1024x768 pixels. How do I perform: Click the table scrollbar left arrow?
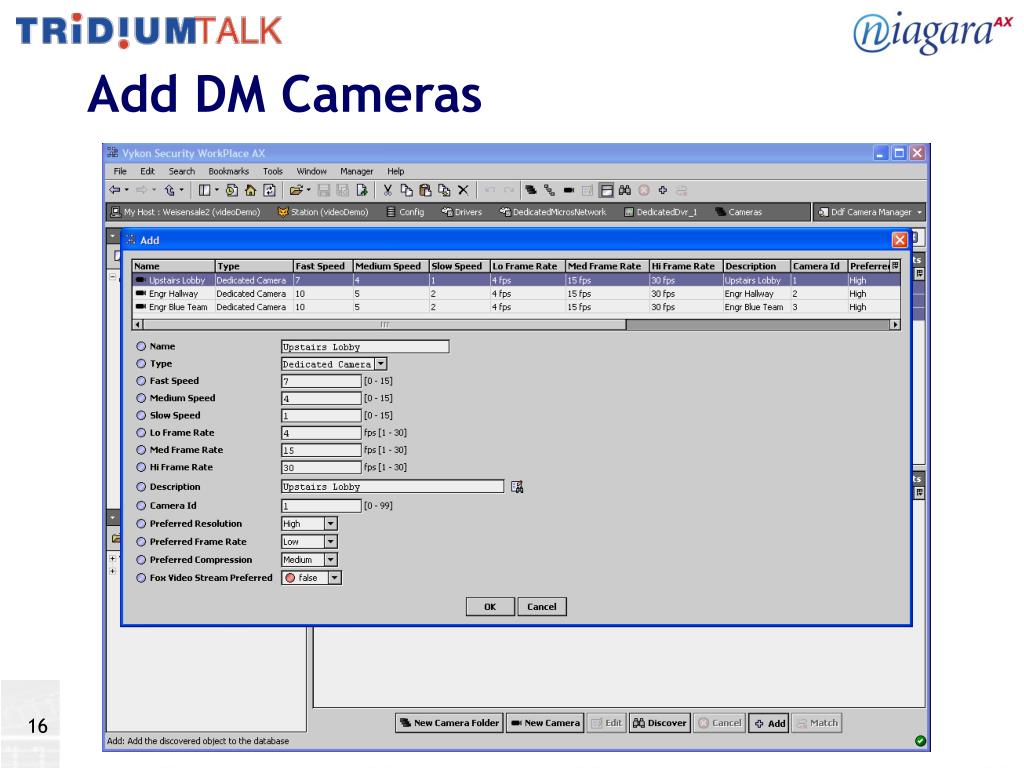pos(138,325)
